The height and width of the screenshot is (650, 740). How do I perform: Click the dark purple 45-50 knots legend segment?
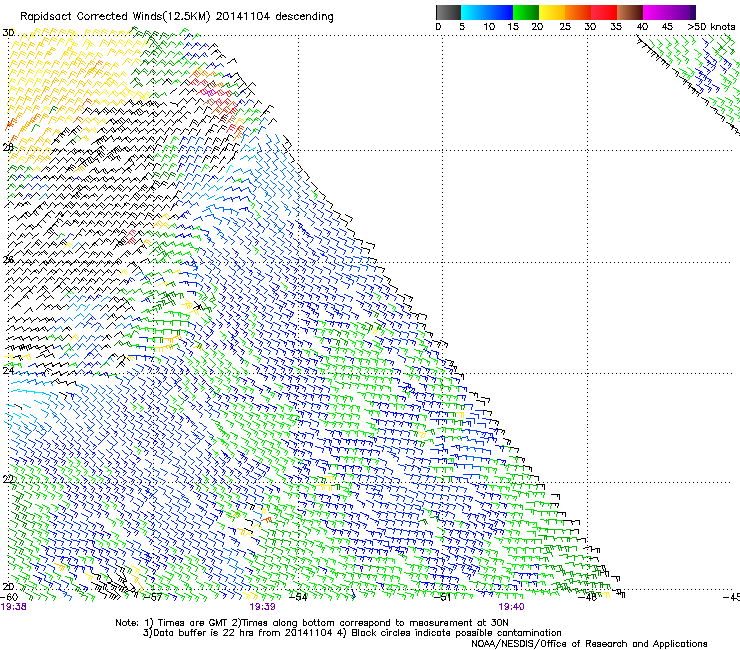point(682,12)
